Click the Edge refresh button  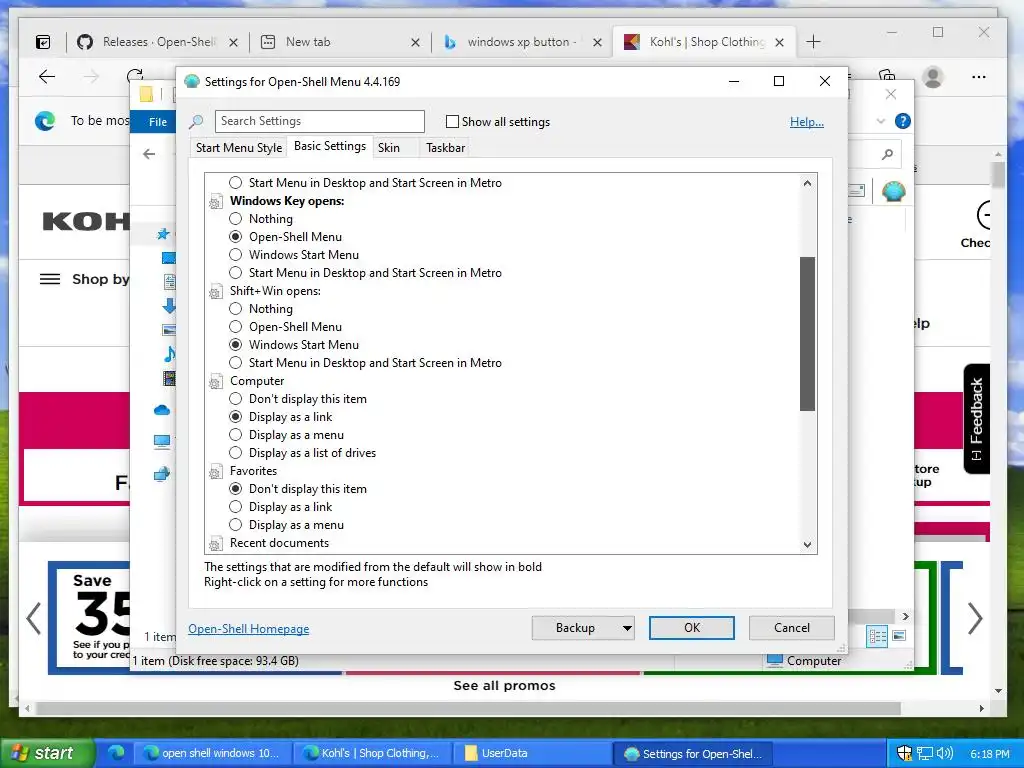coord(135,76)
